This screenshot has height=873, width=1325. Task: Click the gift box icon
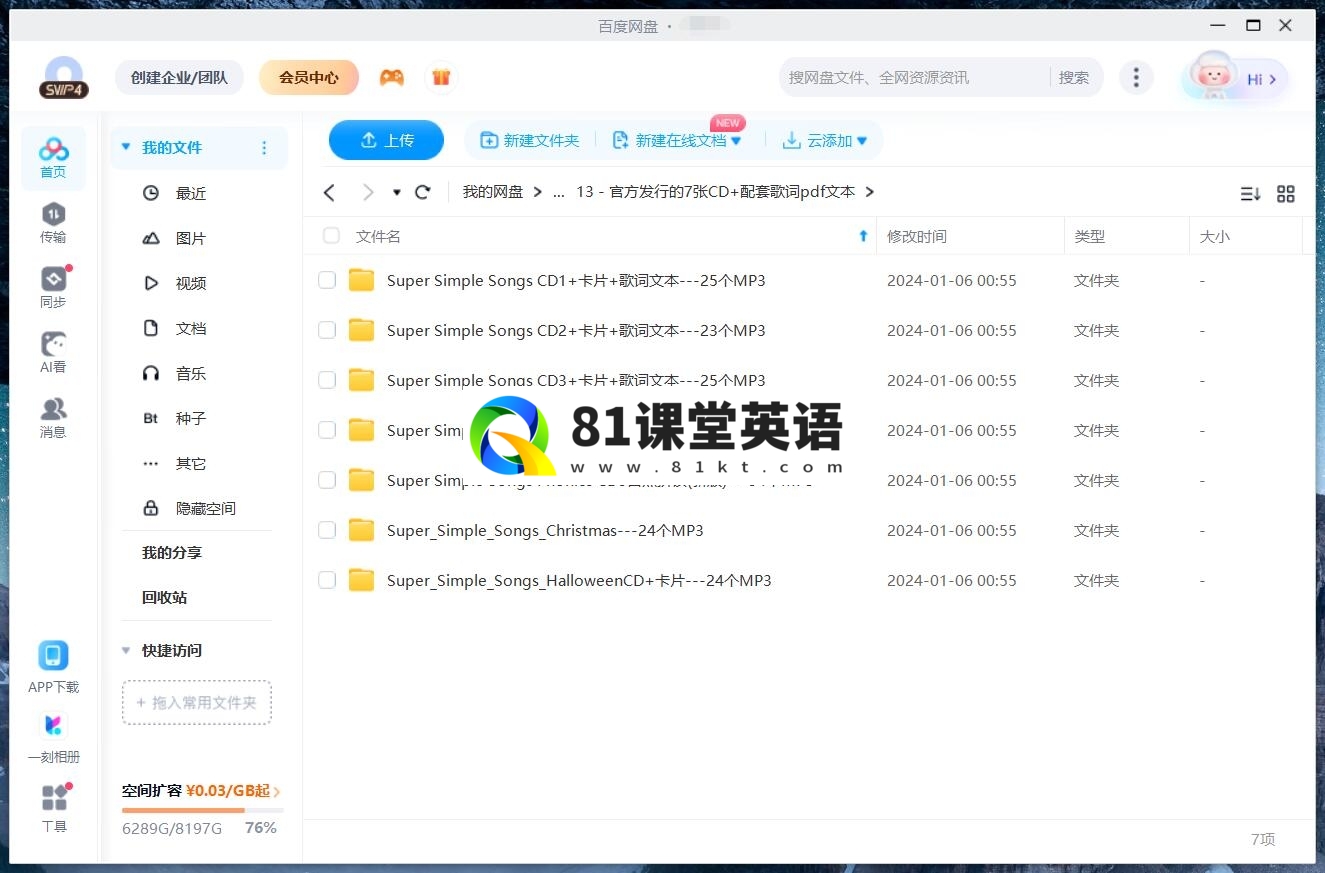(441, 77)
